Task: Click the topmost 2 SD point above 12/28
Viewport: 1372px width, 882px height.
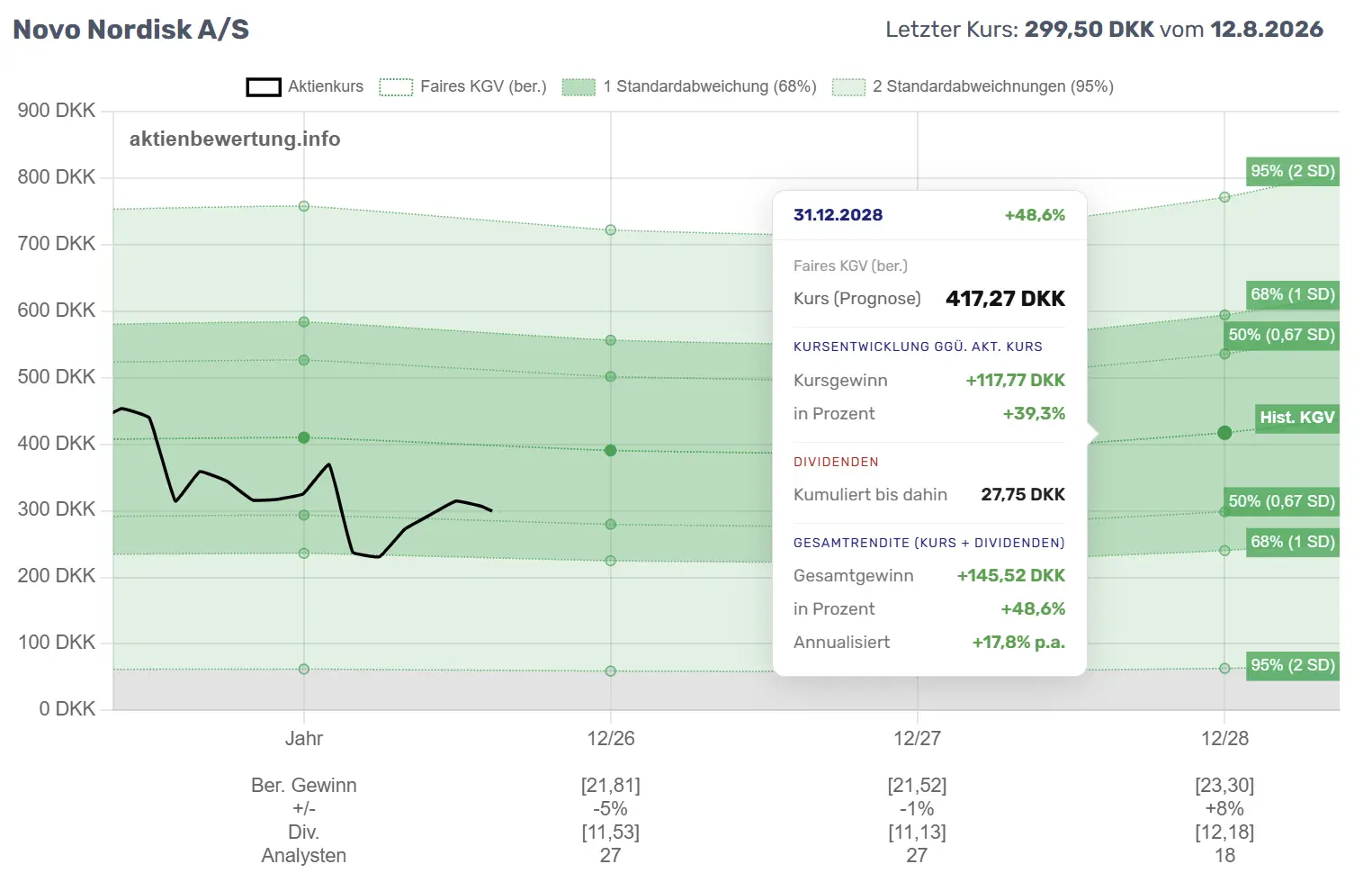Action: pyautogui.click(x=1224, y=197)
